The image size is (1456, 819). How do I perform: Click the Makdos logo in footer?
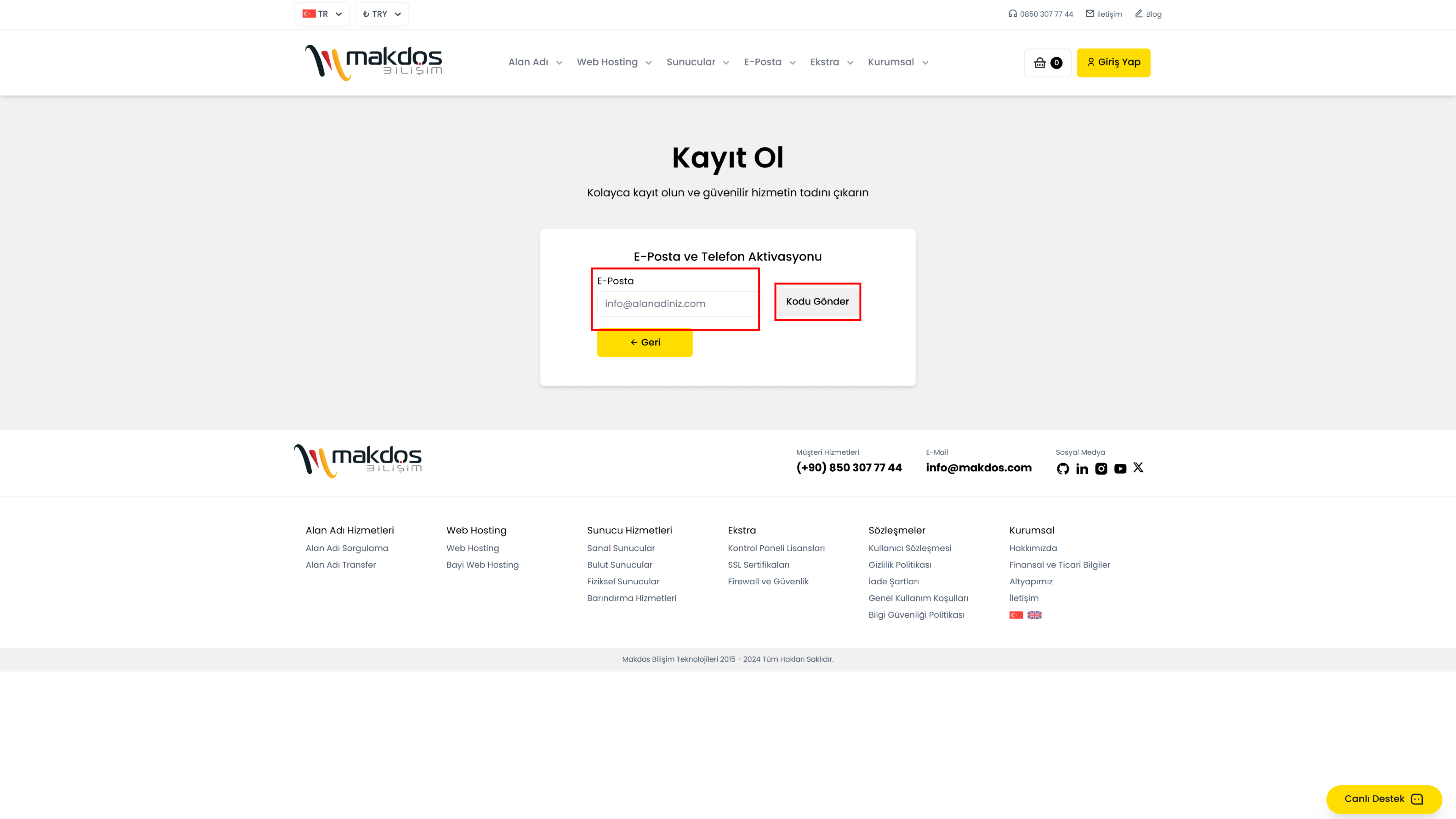[358, 461]
